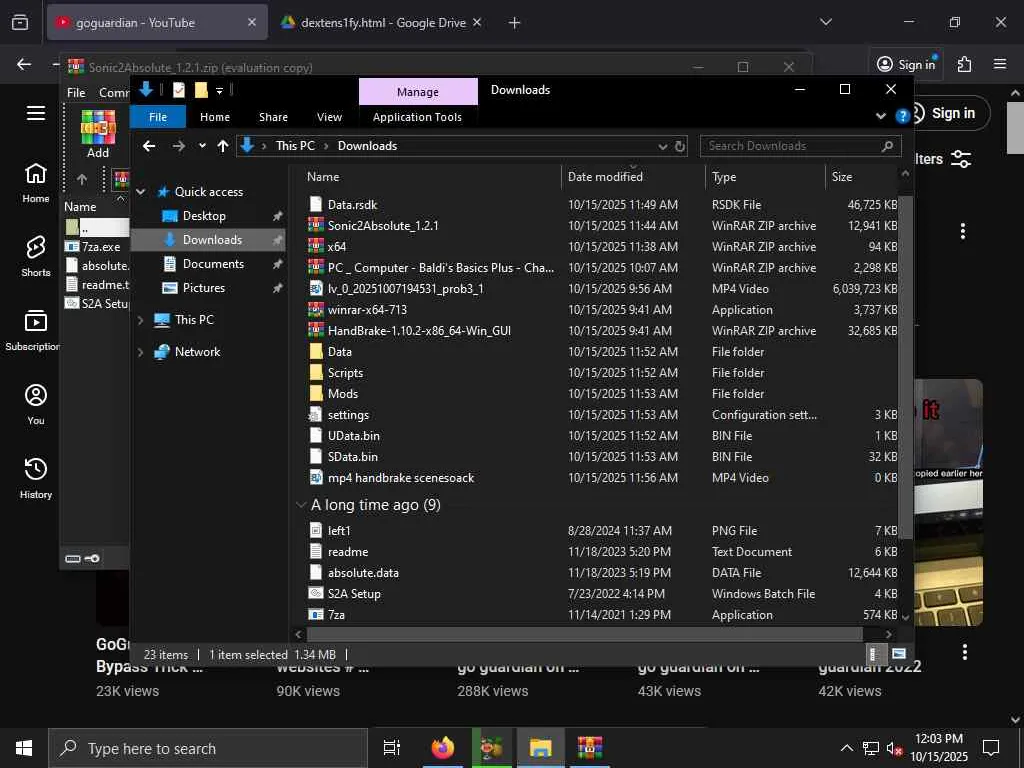The width and height of the screenshot is (1024, 768).
Task: Open the notification center
Action: 991,748
